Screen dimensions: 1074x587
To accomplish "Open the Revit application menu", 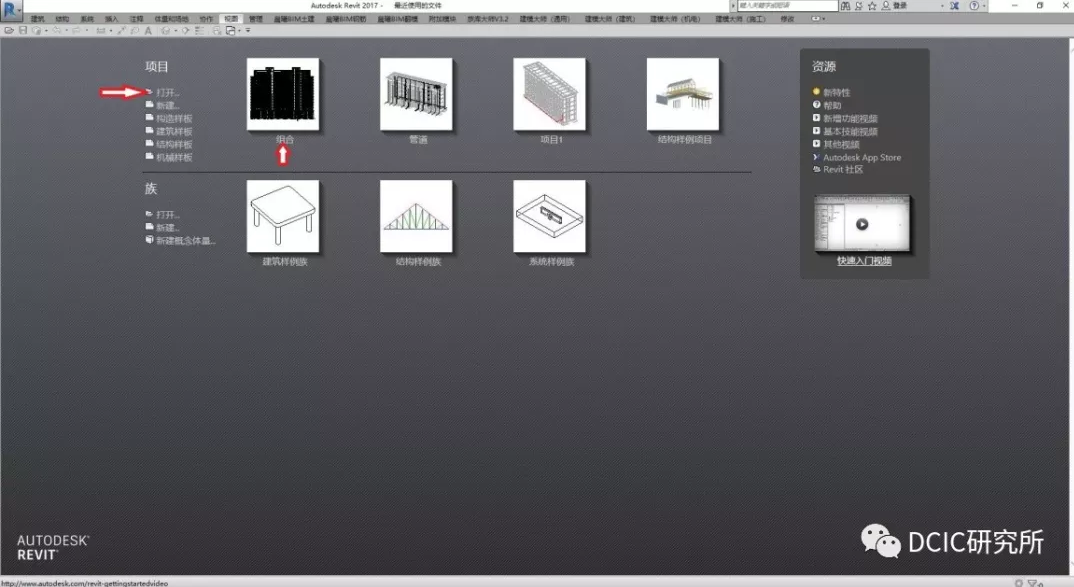I will [x=11, y=10].
